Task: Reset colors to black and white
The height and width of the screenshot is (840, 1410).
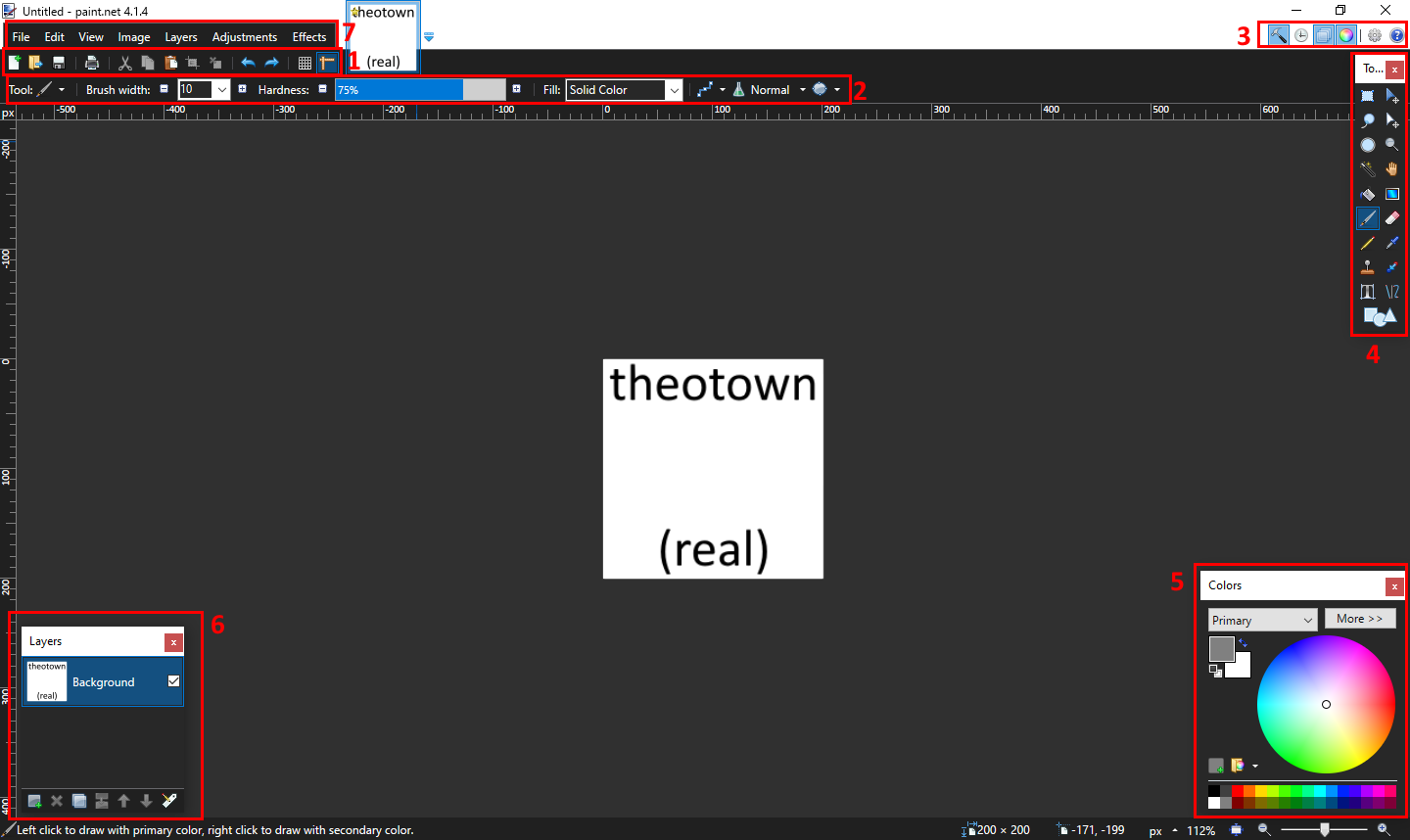Action: (x=1215, y=671)
